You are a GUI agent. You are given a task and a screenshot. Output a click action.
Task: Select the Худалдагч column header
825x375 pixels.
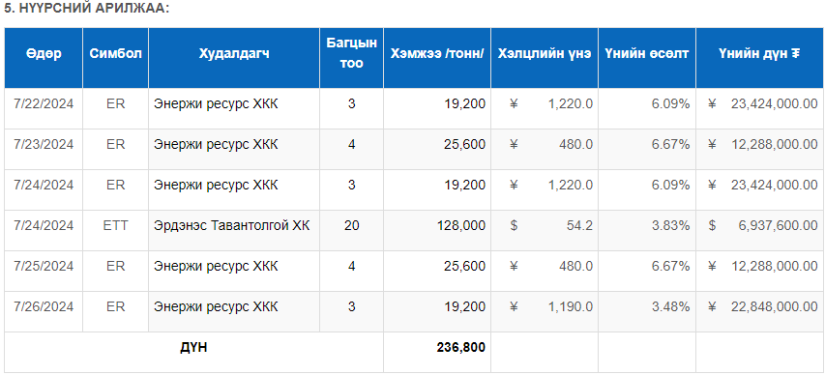coord(234,58)
